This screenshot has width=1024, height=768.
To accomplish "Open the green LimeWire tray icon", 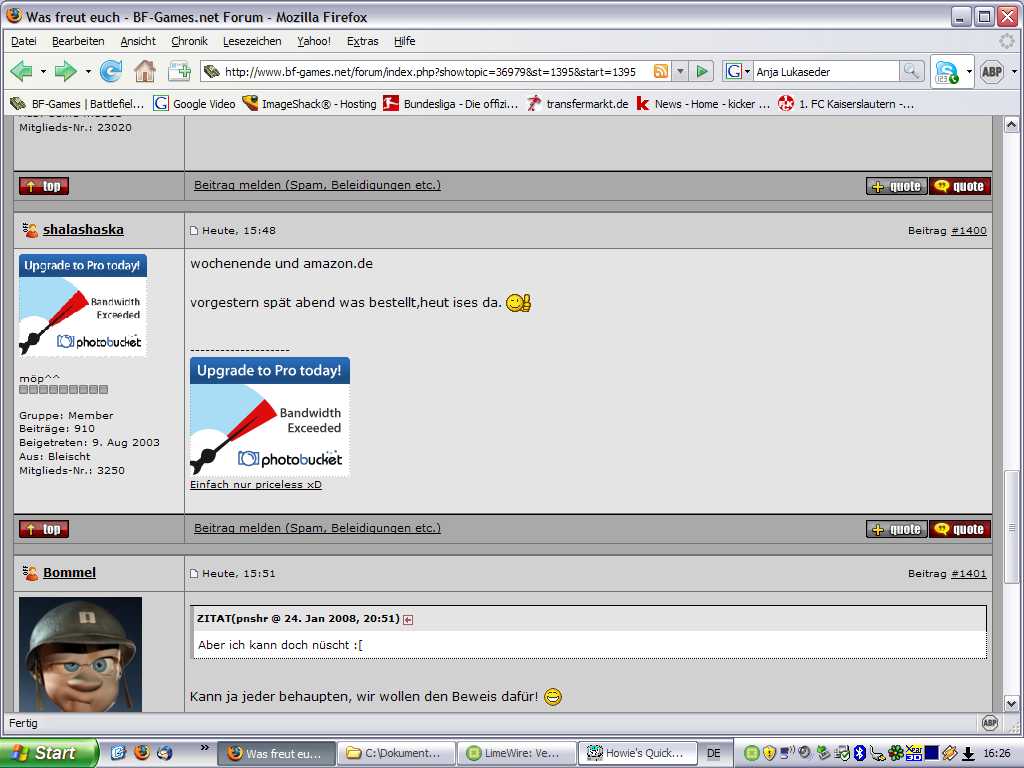I will click(752, 753).
